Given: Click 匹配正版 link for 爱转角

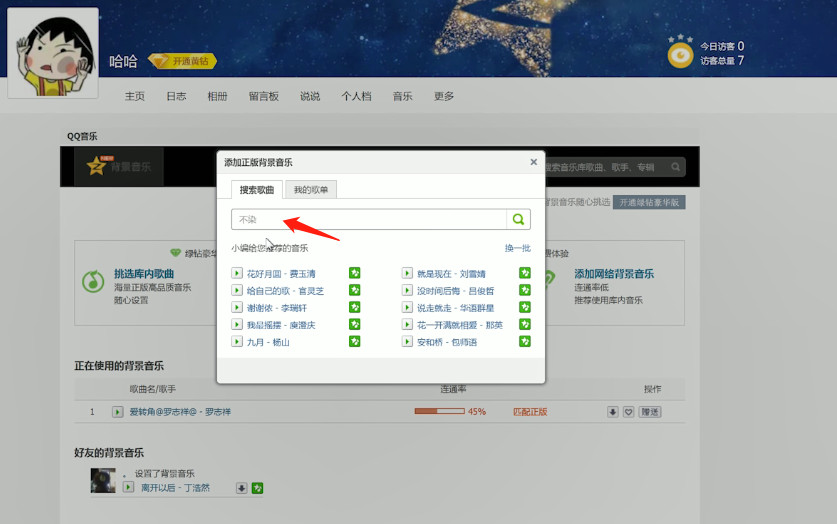Looking at the screenshot, I should 530,412.
